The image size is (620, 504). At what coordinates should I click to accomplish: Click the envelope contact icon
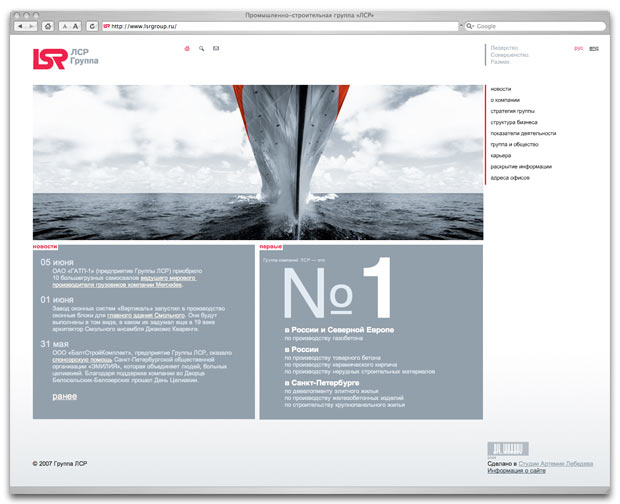[x=216, y=48]
